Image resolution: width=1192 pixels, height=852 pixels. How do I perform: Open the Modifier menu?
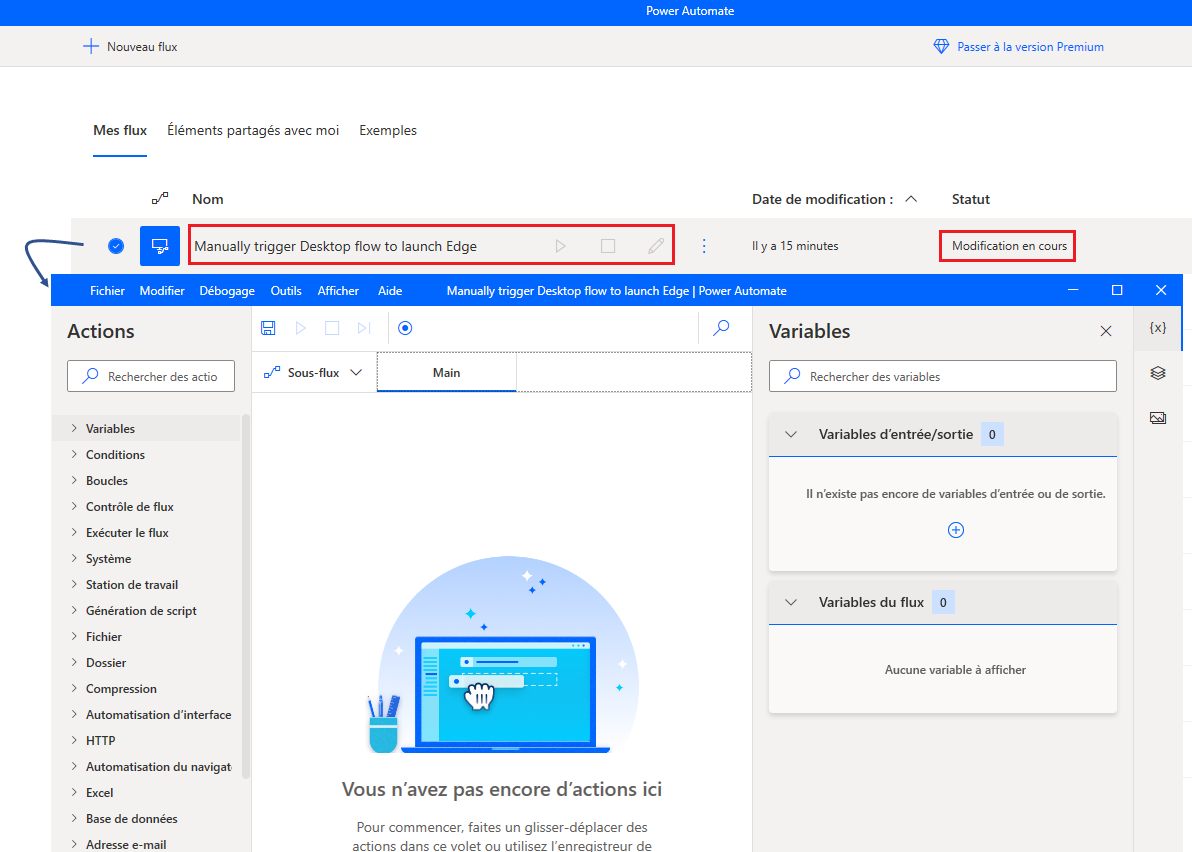coord(162,290)
